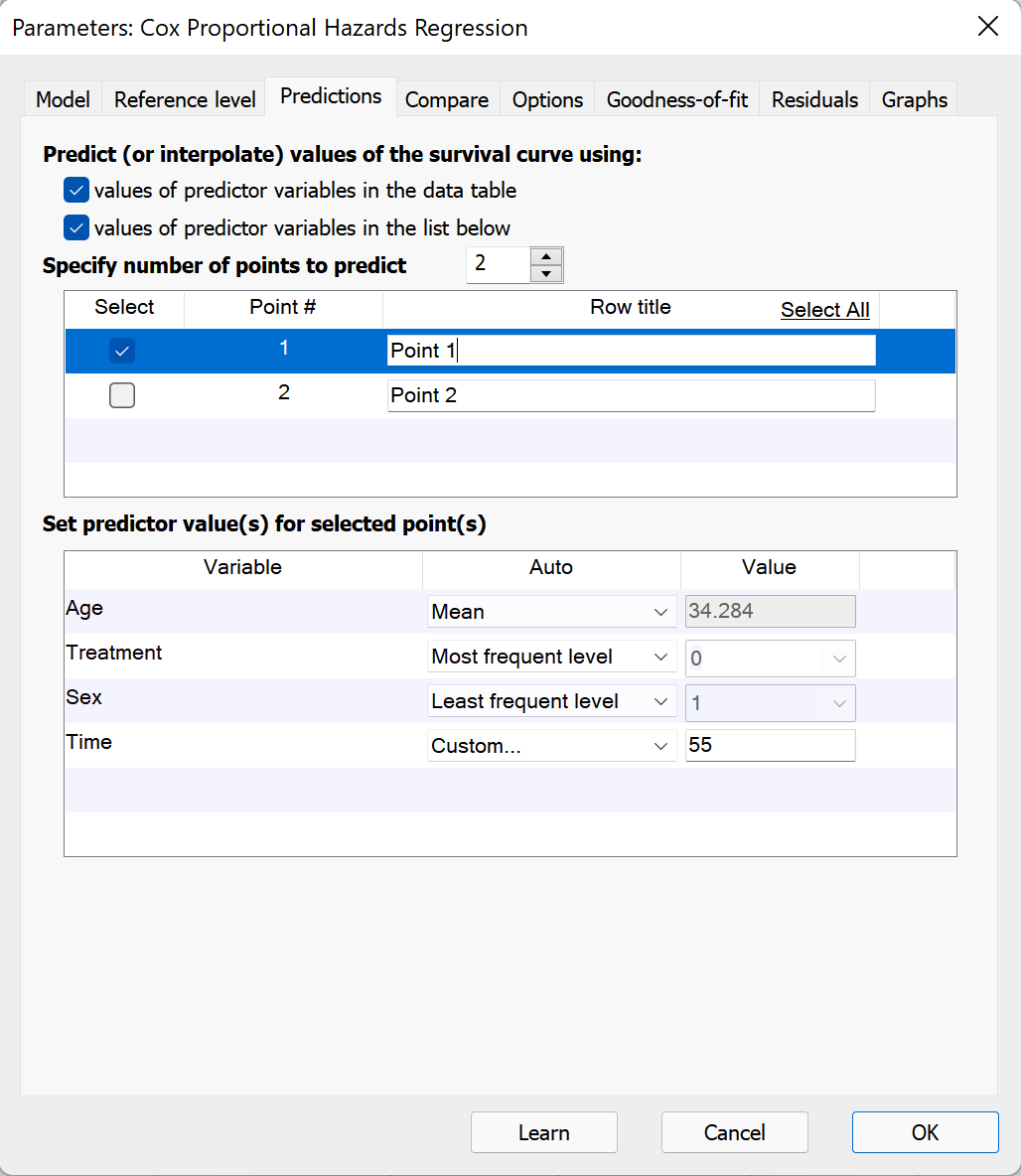
Task: Increase points to predict using up arrow
Action: 546,256
